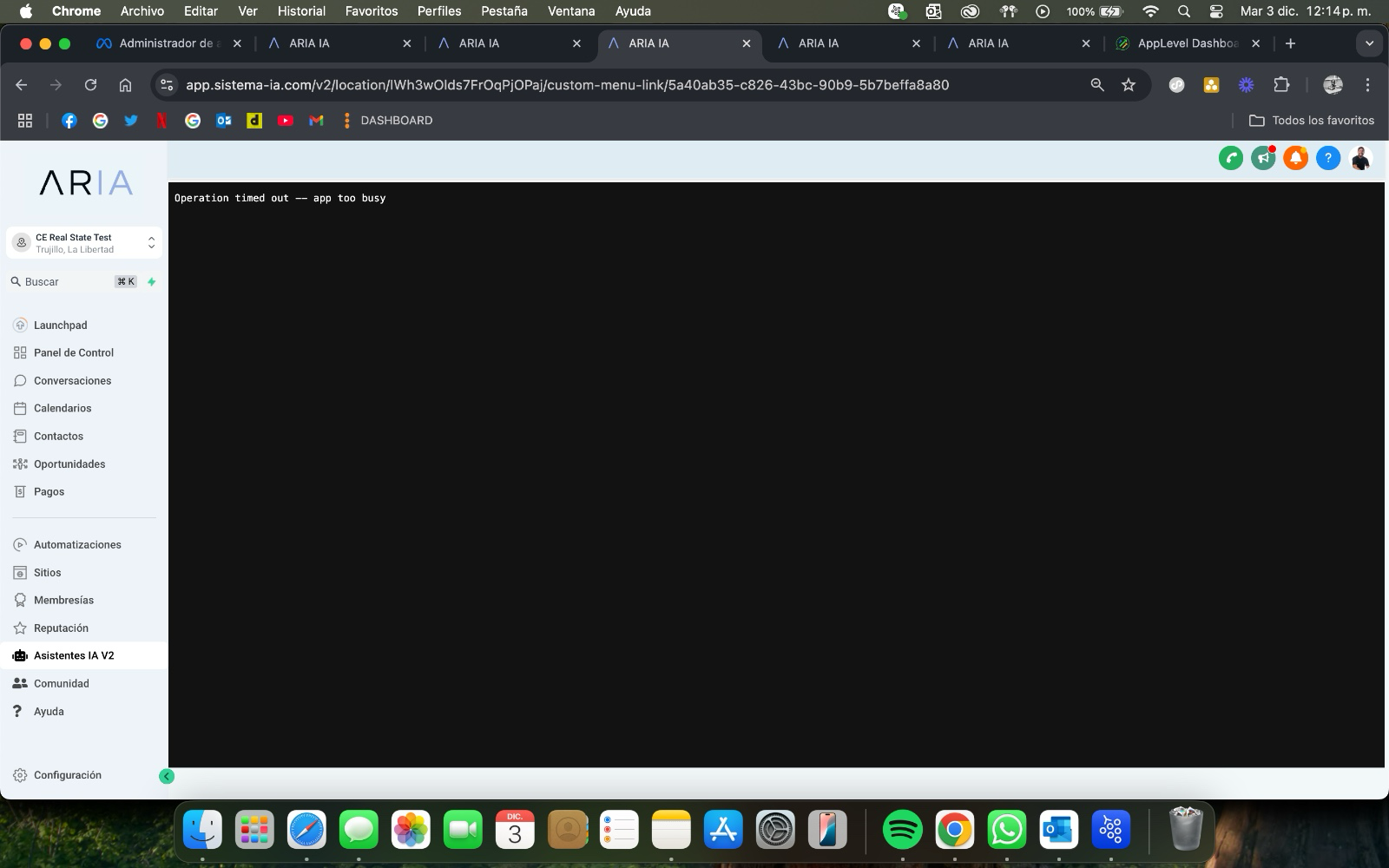Viewport: 1389px width, 868px height.
Task: Open the Chrome browser menu dropdown
Action: [x=1367, y=85]
